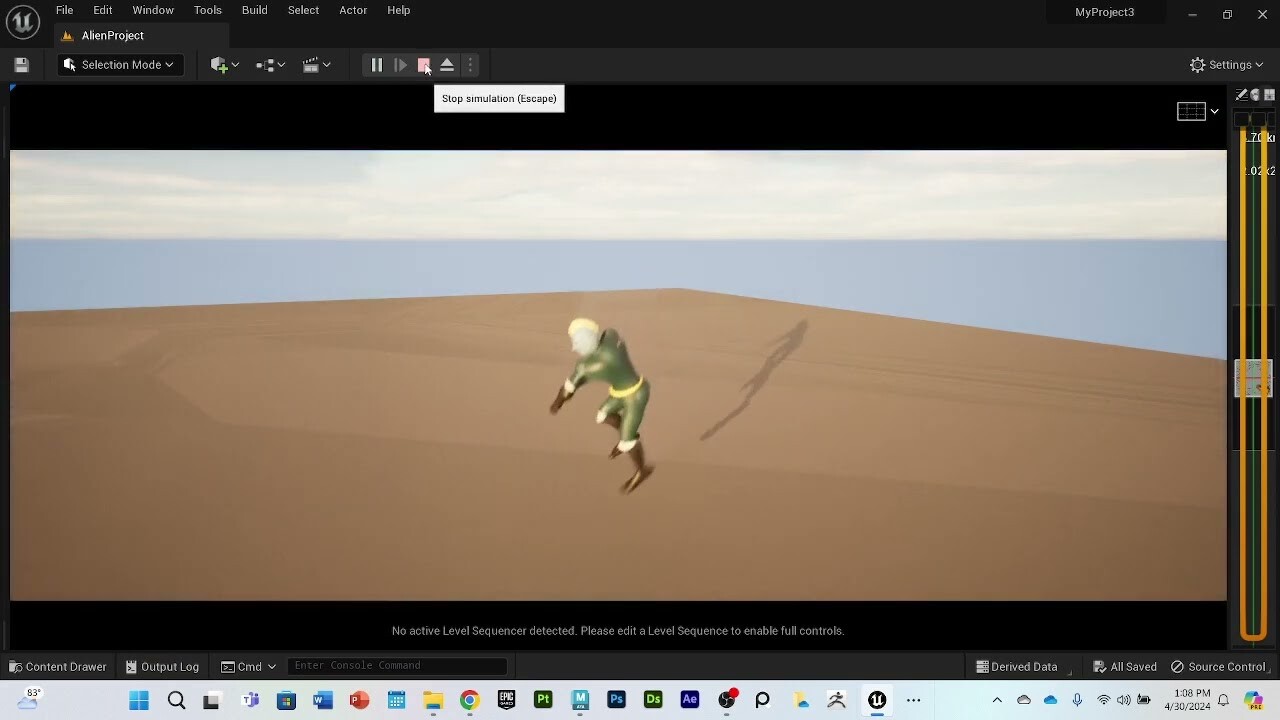This screenshot has width=1280, height=720.
Task: Advance the simulation a single frame
Action: [400, 65]
